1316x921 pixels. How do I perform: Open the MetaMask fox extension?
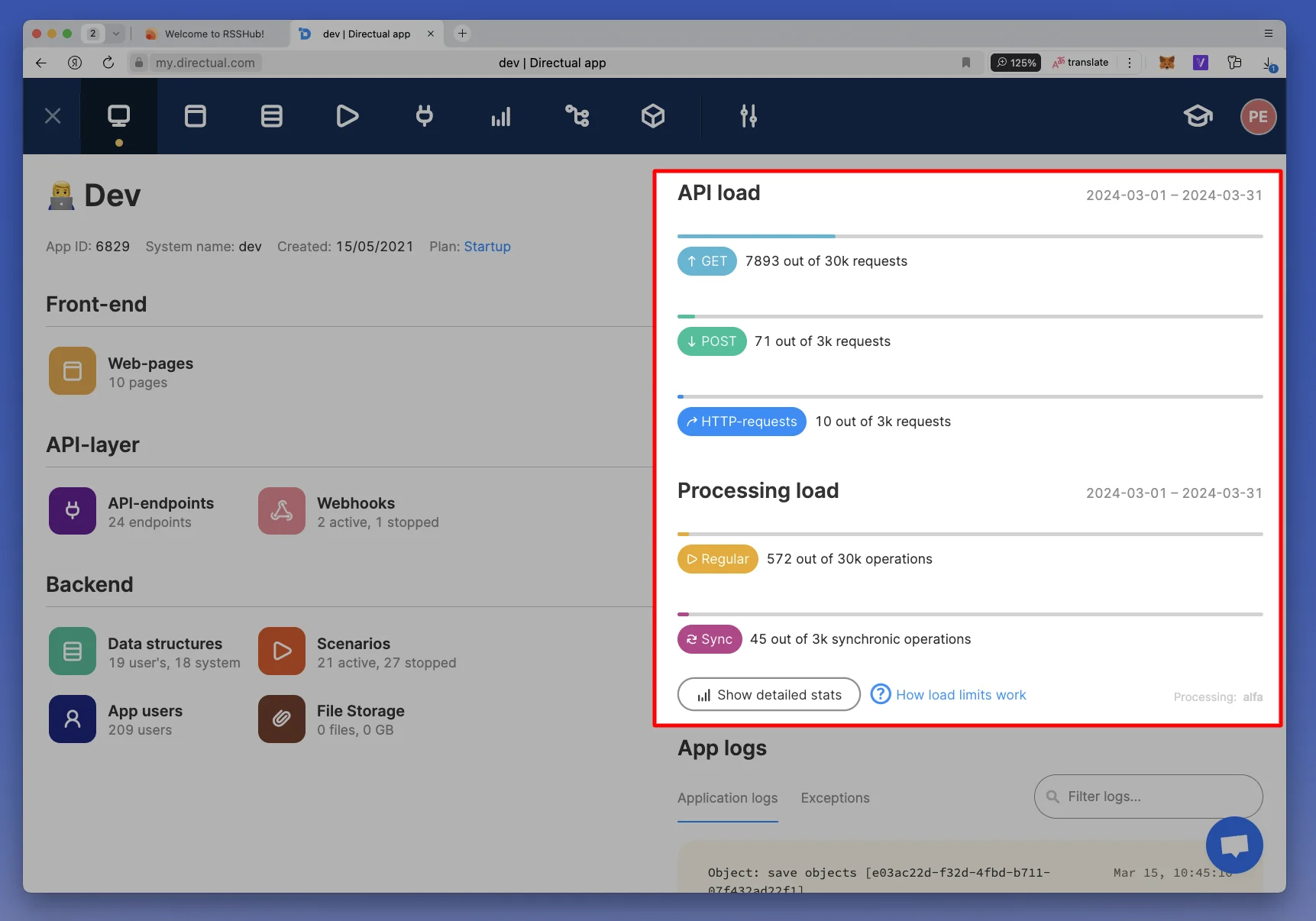(1166, 63)
